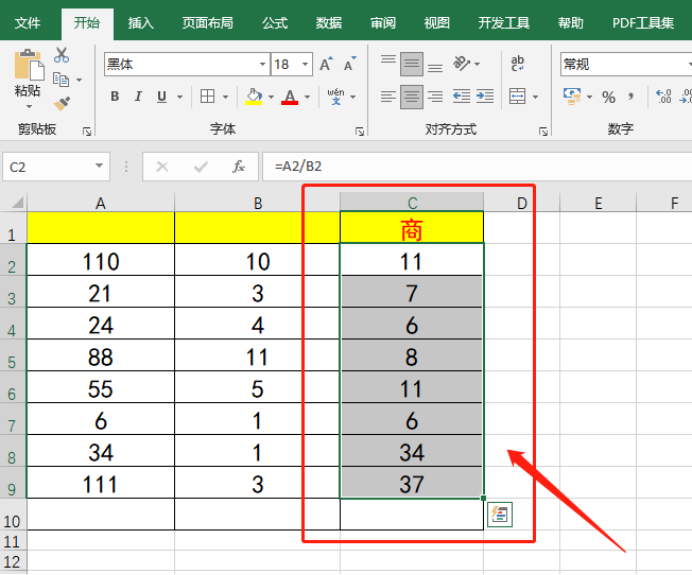Expand the Name Box dropdown
This screenshot has width=692, height=575.
99,166
